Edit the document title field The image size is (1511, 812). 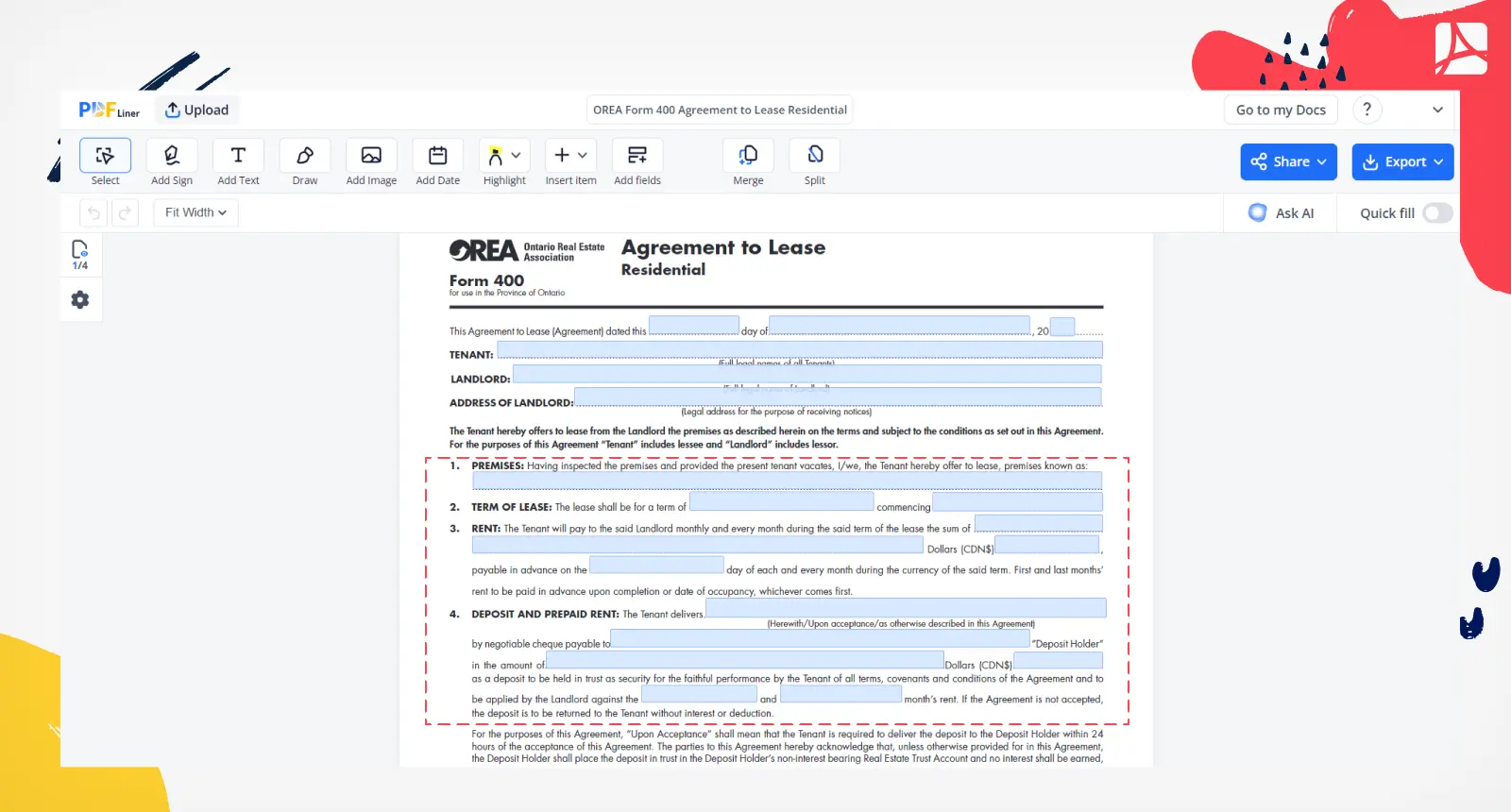pos(720,110)
